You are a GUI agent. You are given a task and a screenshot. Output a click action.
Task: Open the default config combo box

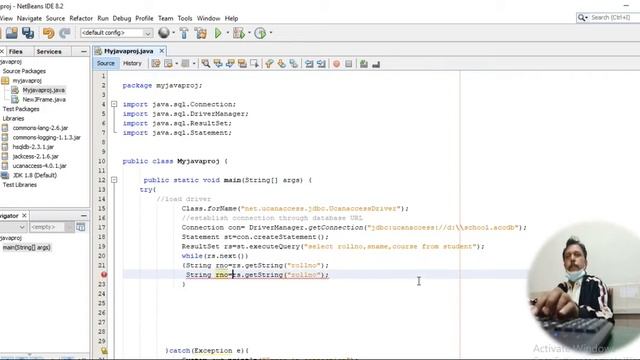(x=116, y=33)
